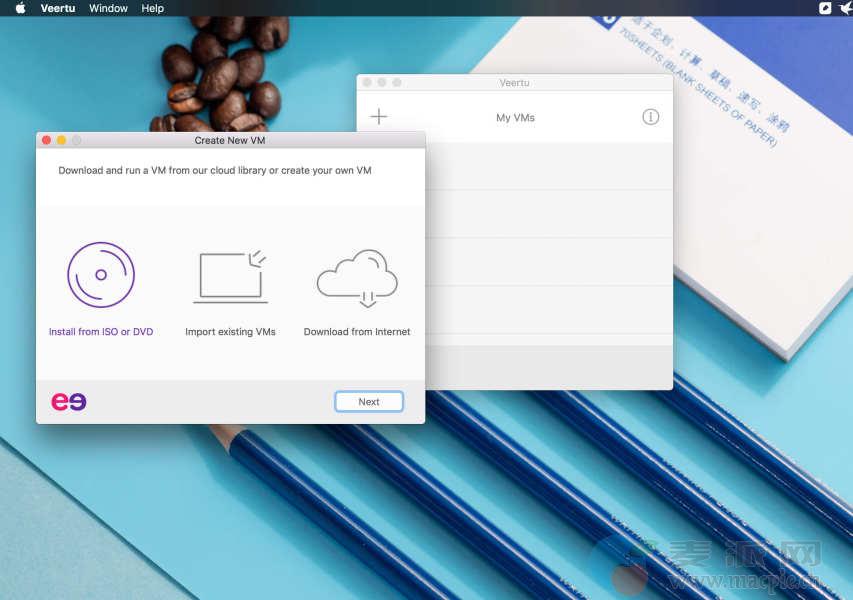The width and height of the screenshot is (853, 600).
Task: Click the Veertu window title bar
Action: tap(516, 83)
